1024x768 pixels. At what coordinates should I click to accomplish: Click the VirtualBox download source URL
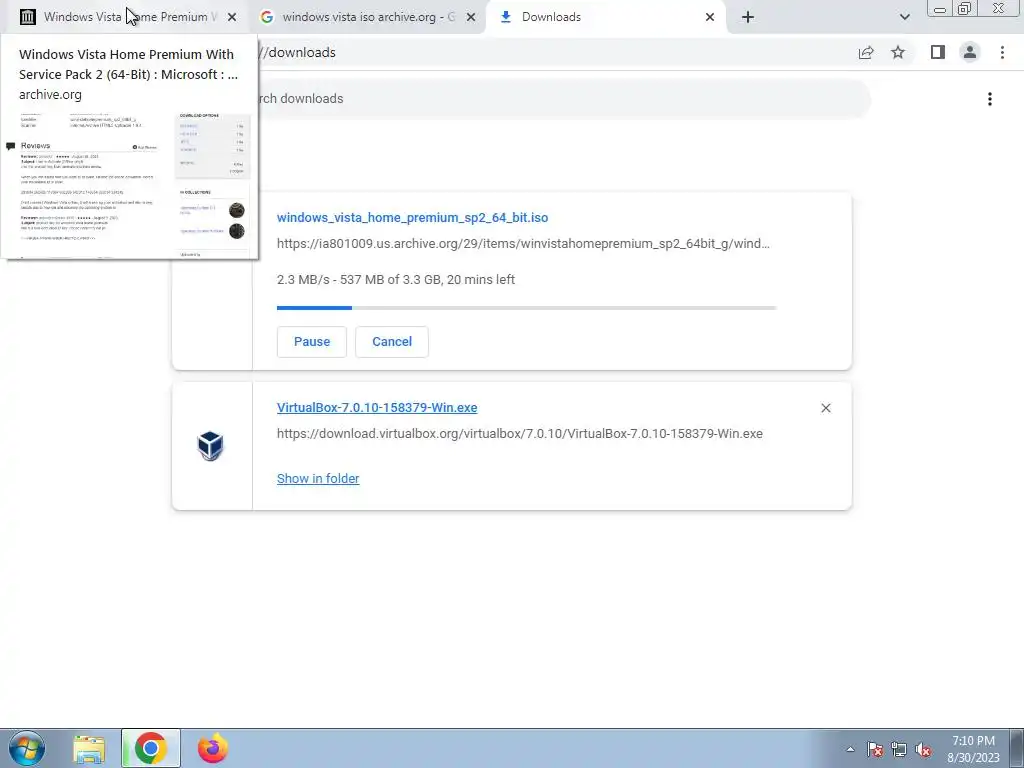[520, 434]
